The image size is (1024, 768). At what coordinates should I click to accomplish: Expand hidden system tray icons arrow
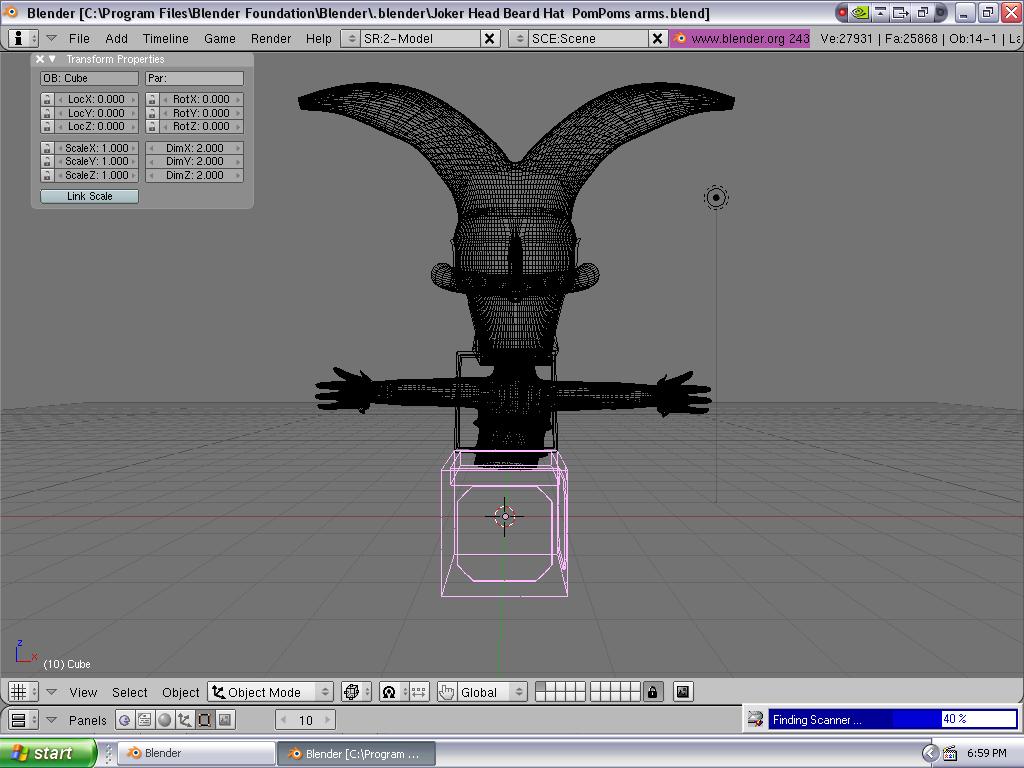pyautogui.click(x=930, y=753)
